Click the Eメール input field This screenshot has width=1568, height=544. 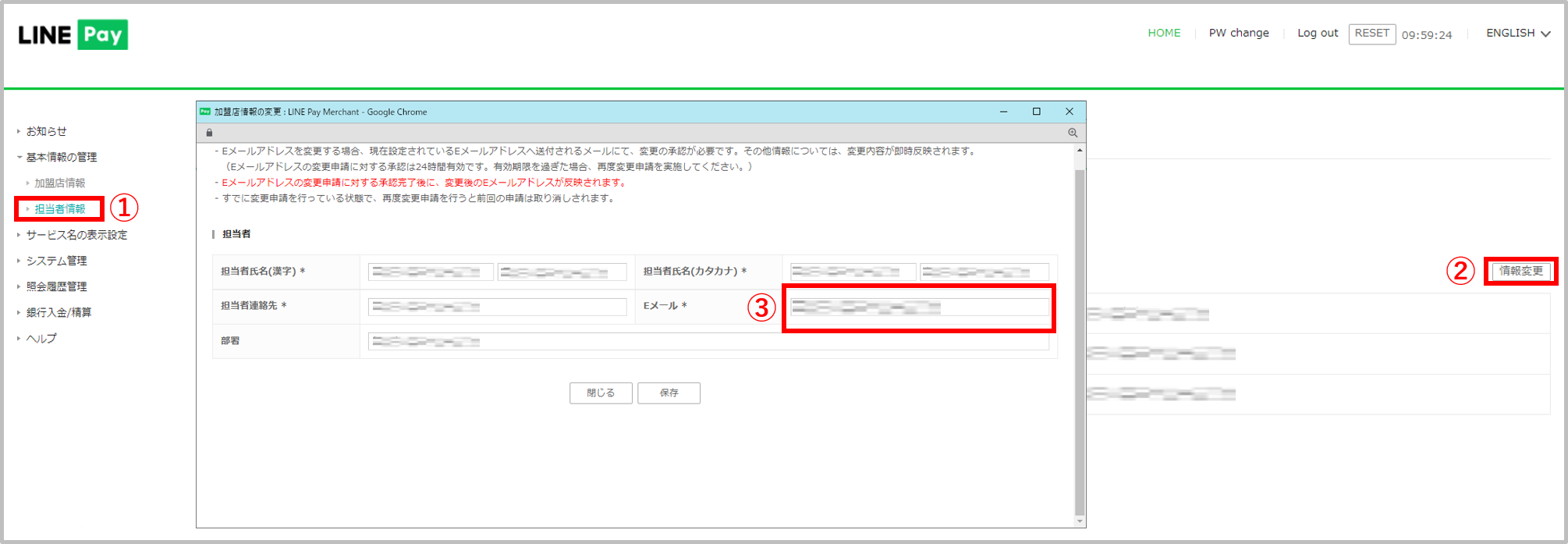click(918, 308)
